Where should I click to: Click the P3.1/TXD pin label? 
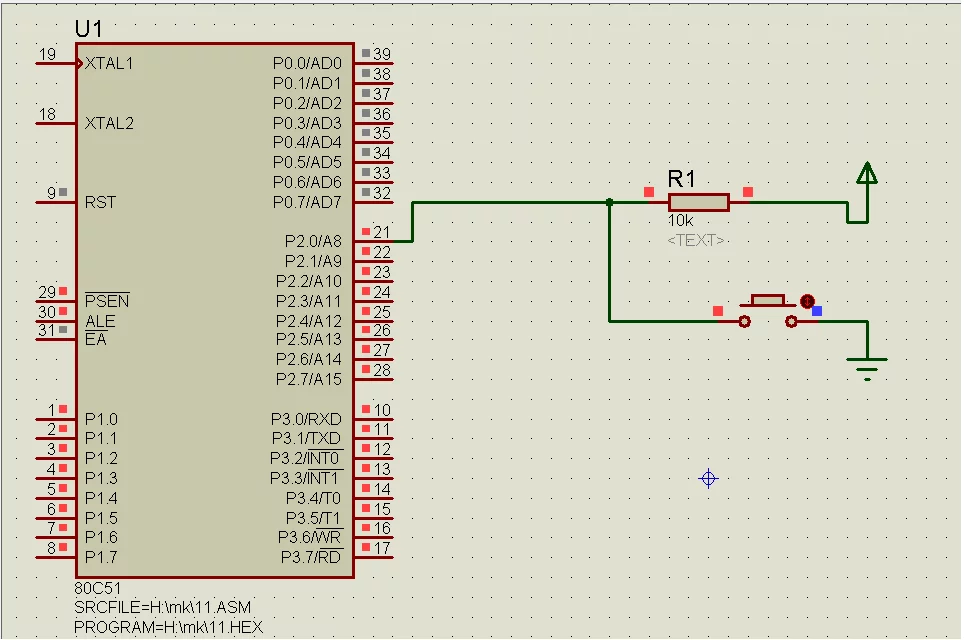(x=306, y=438)
